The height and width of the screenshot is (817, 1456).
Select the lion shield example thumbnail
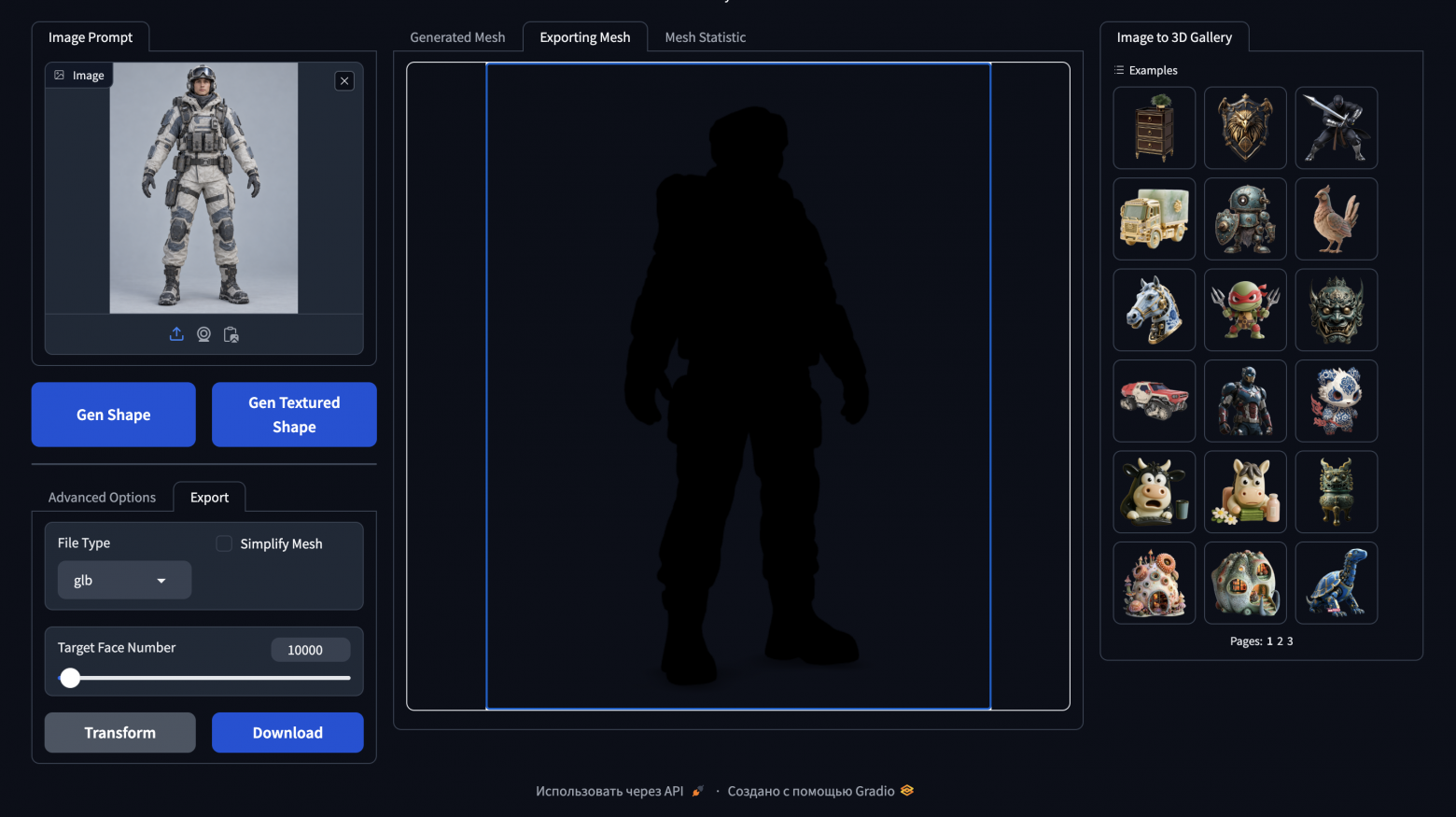pyautogui.click(x=1245, y=128)
